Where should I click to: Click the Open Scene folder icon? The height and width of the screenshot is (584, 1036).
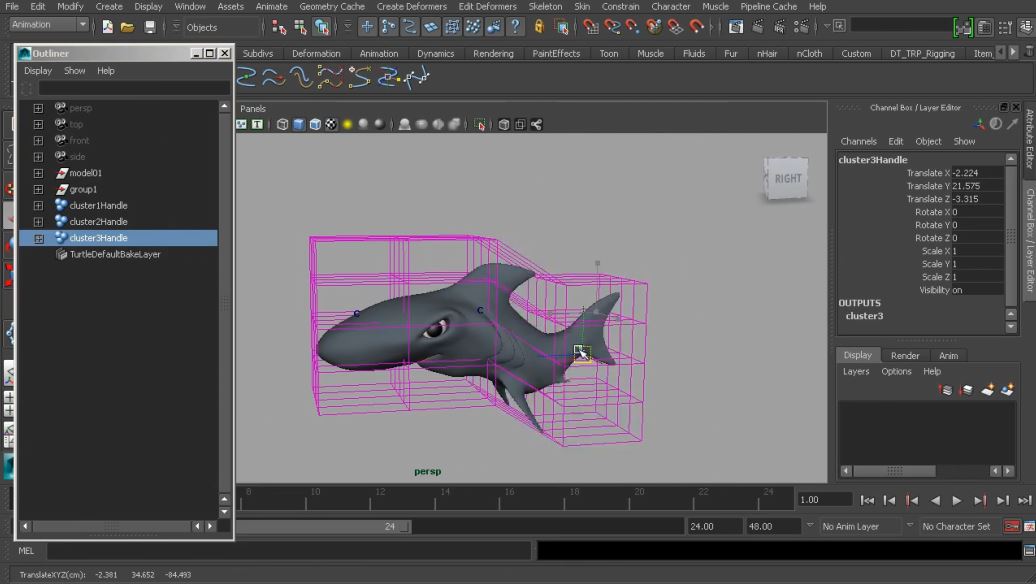[128, 27]
